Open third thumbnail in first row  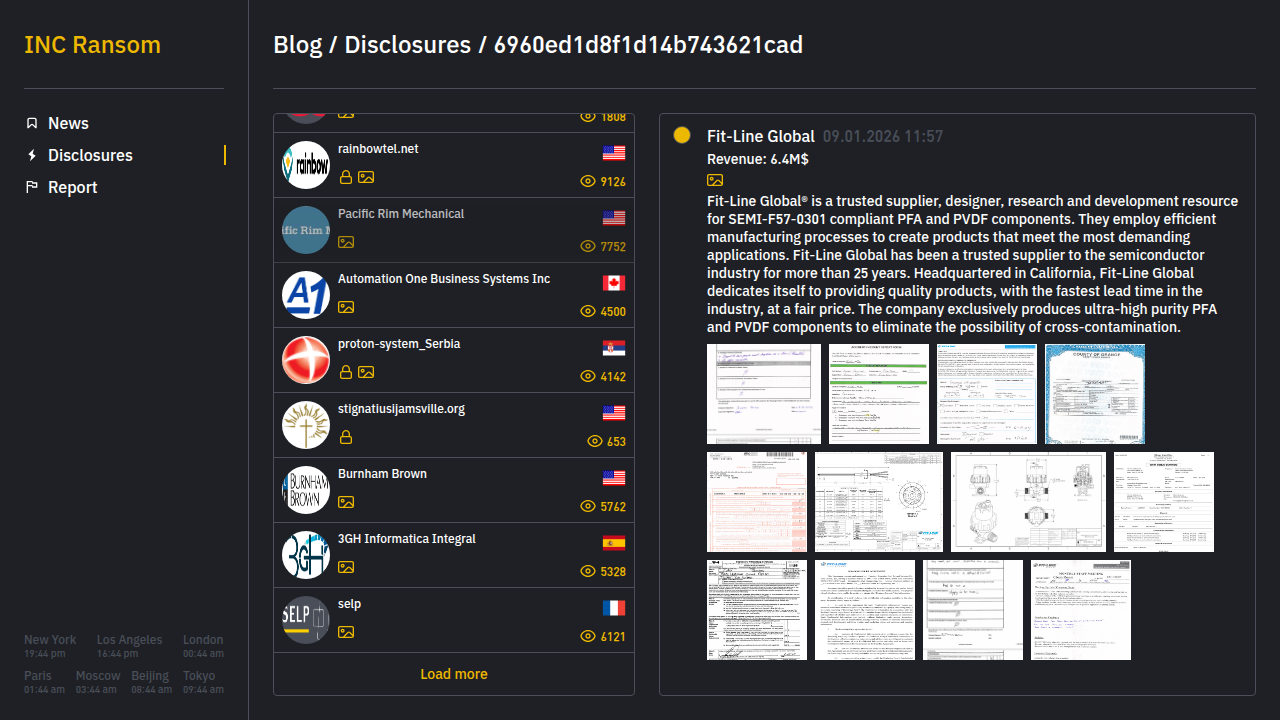tap(987, 394)
